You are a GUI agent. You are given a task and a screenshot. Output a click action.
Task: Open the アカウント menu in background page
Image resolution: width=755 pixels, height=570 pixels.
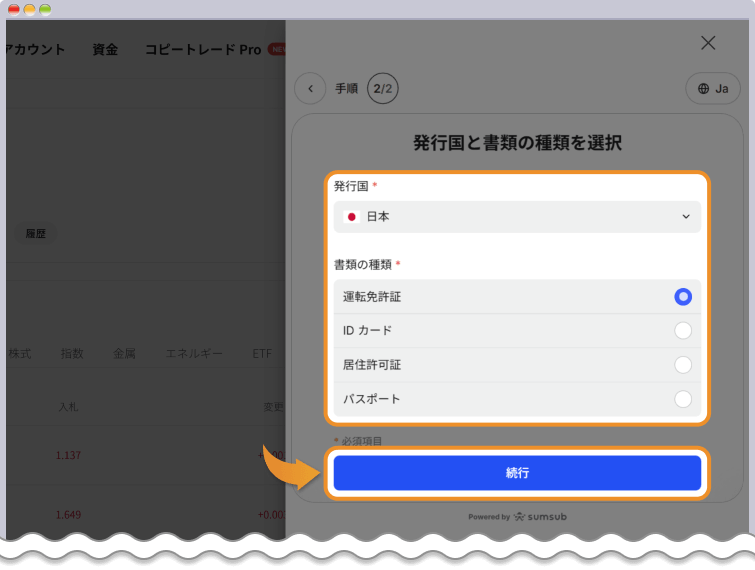(x=35, y=50)
